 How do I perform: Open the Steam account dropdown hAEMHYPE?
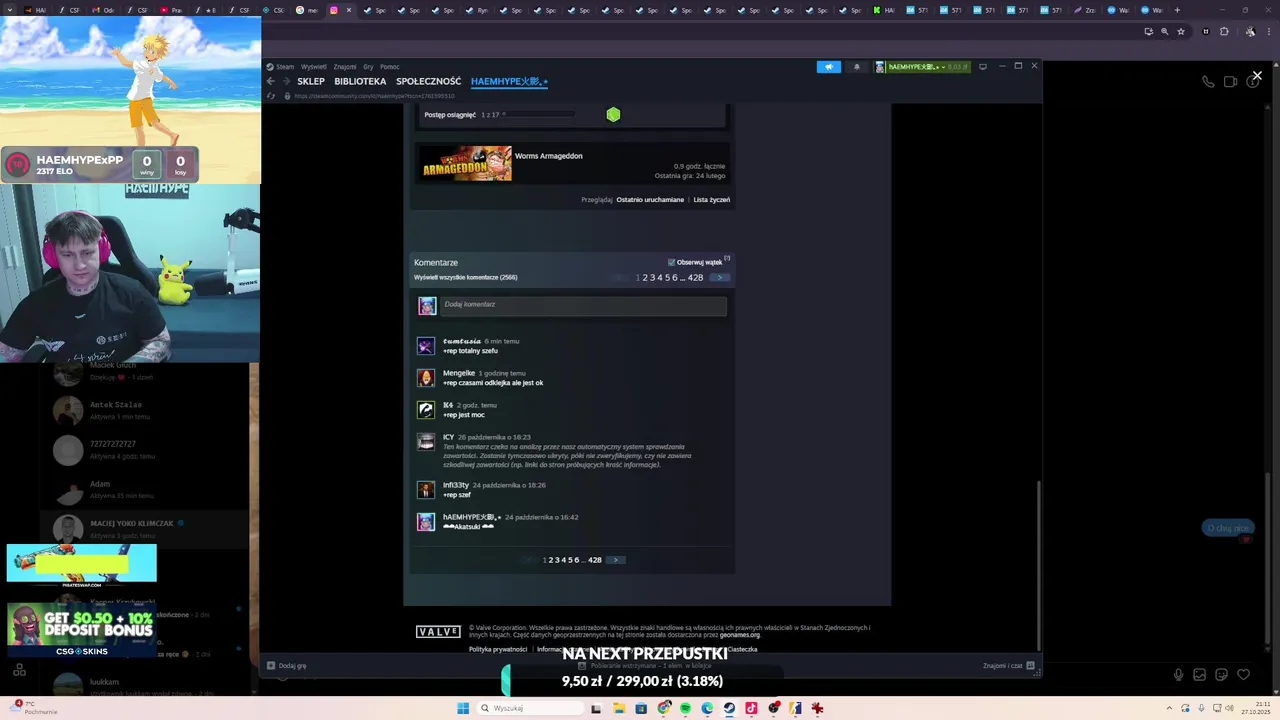(922, 67)
